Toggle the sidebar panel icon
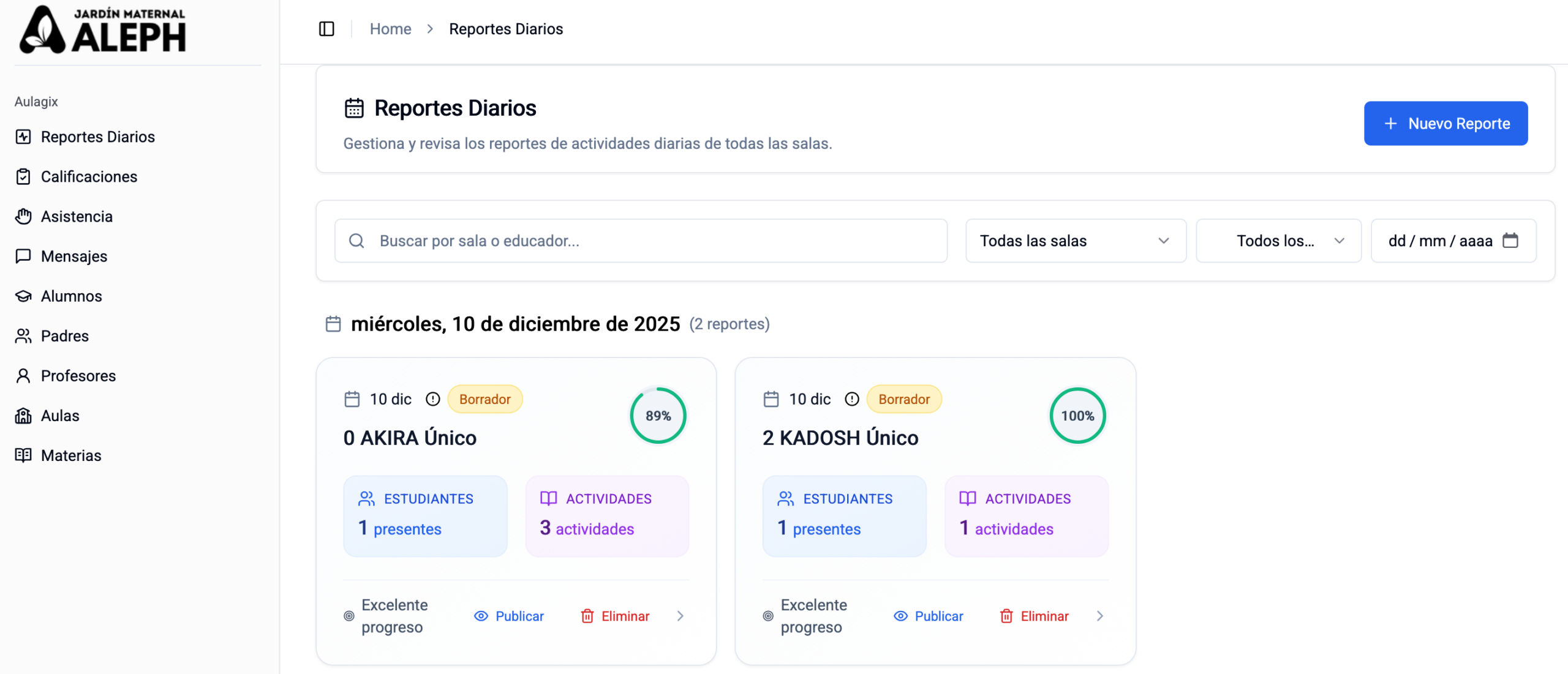Image resolution: width=1568 pixels, height=674 pixels. point(326,29)
